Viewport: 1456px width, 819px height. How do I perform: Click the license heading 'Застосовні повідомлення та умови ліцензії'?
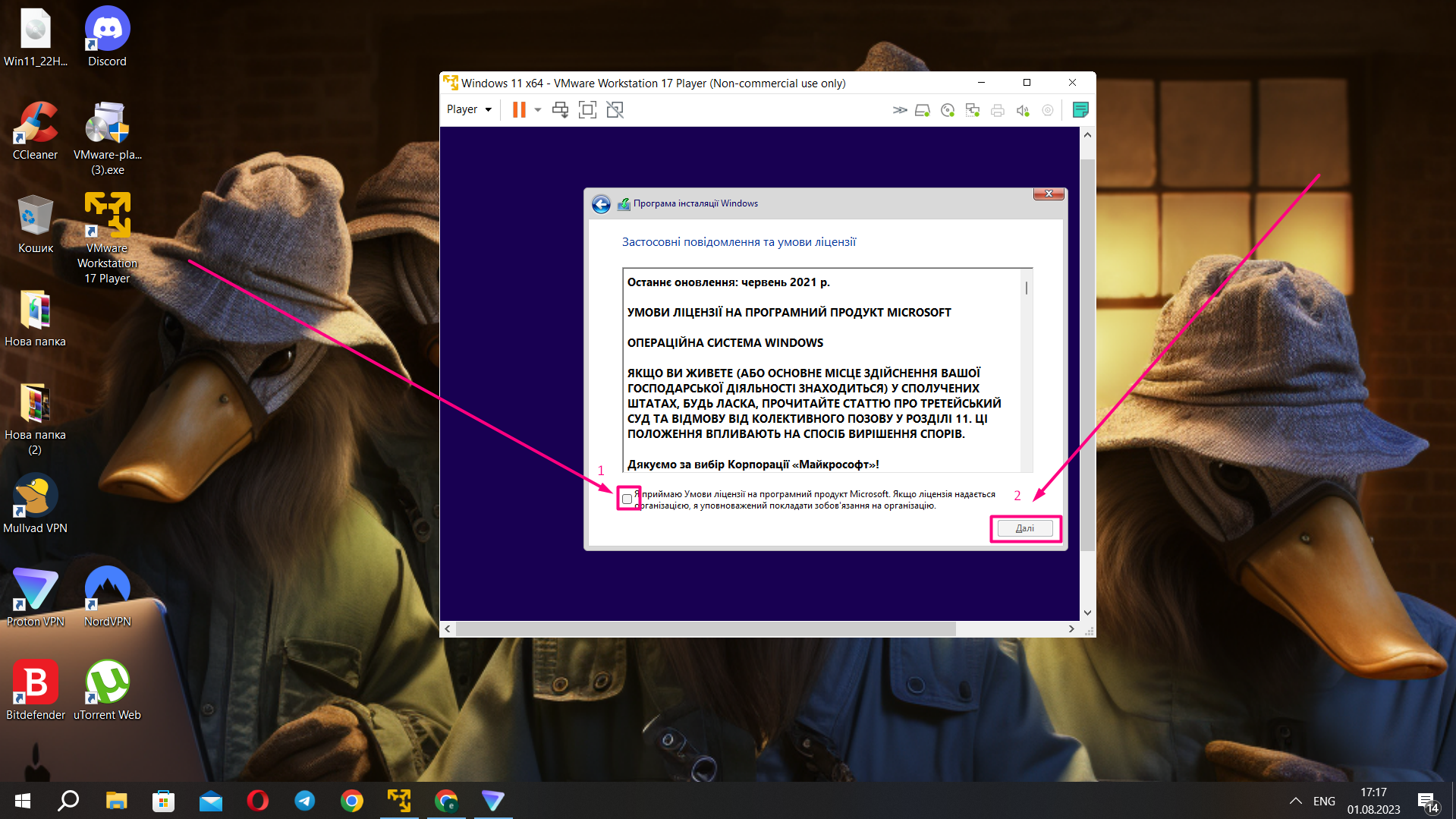pyautogui.click(x=739, y=242)
